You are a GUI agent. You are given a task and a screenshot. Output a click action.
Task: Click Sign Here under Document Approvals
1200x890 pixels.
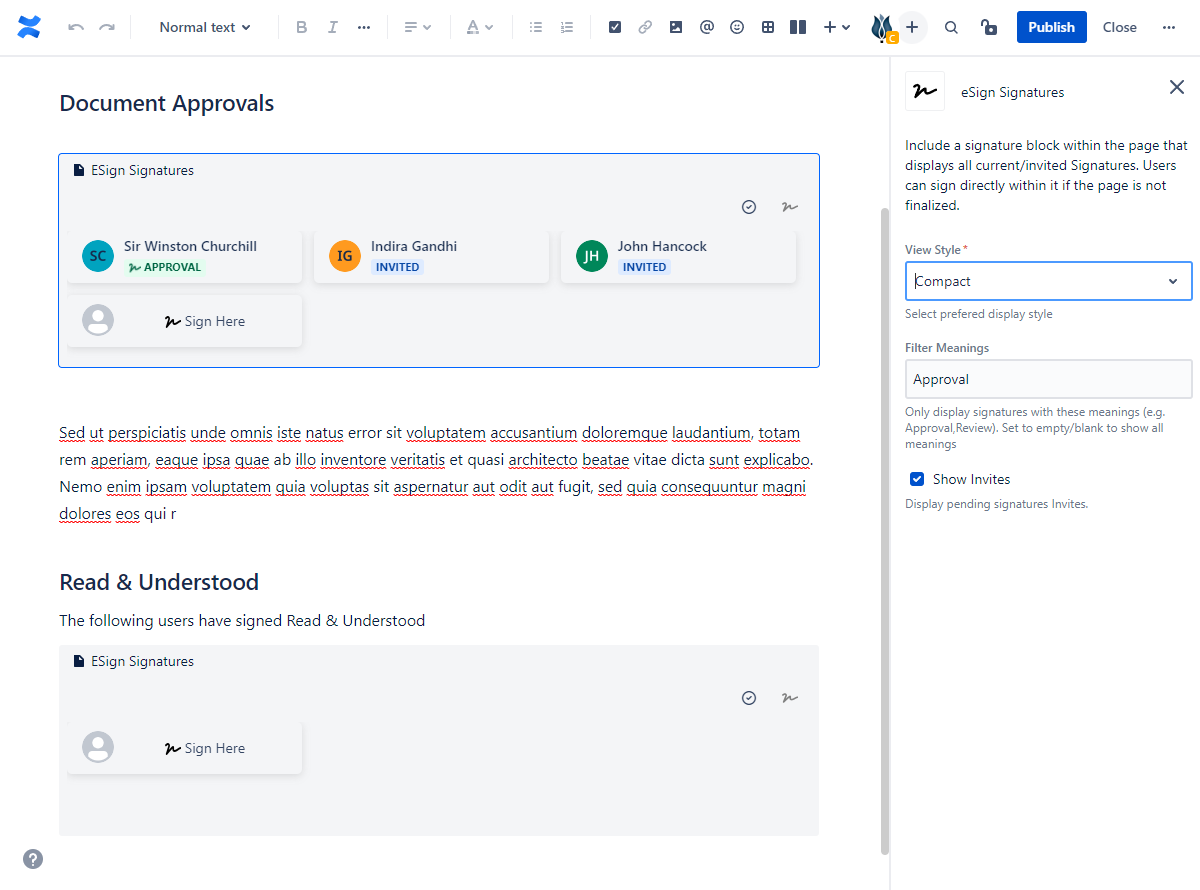click(204, 321)
